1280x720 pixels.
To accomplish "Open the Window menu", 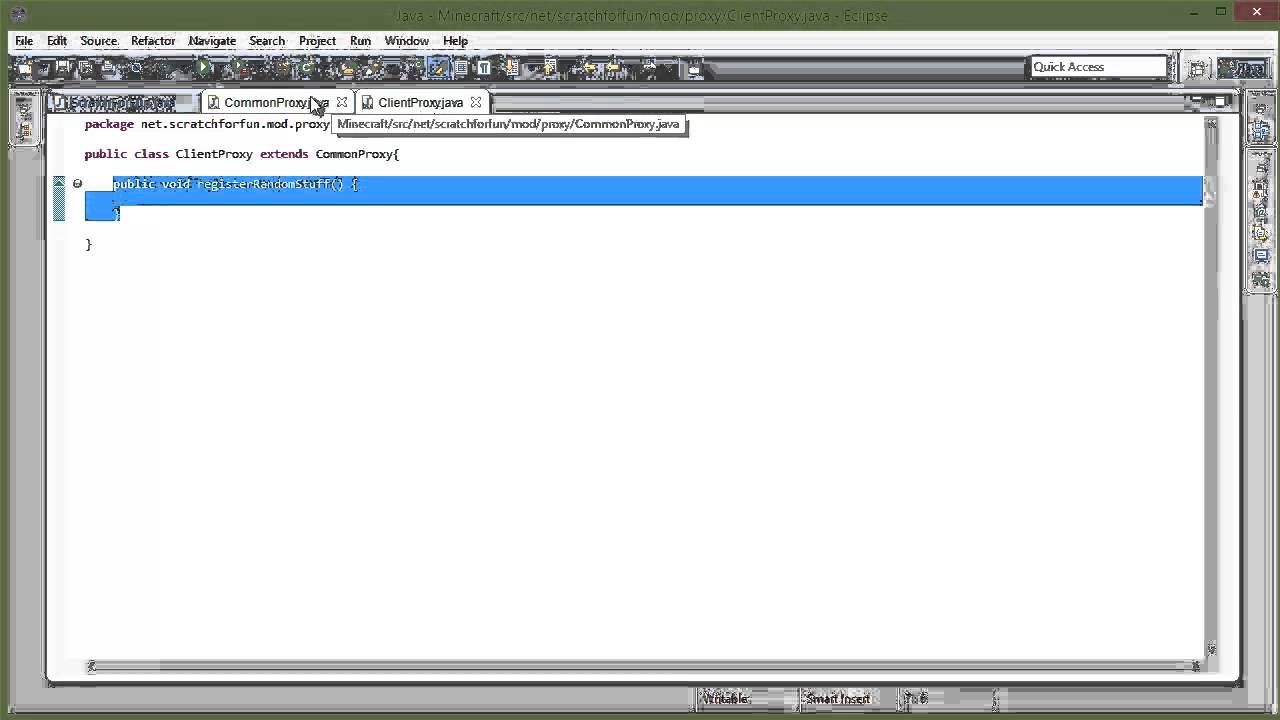I will tap(407, 41).
